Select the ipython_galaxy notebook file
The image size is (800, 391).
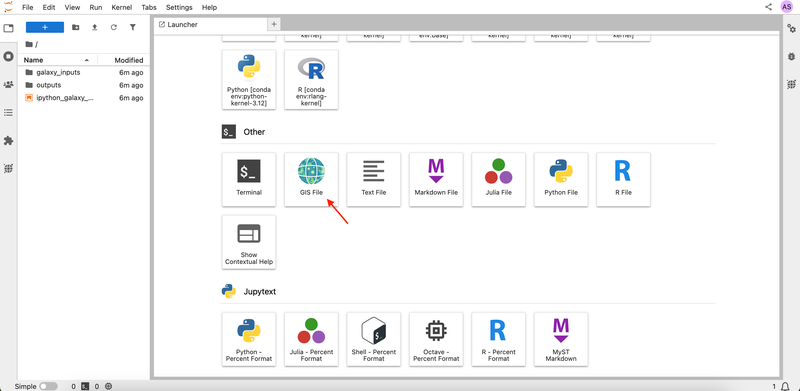(x=84, y=98)
